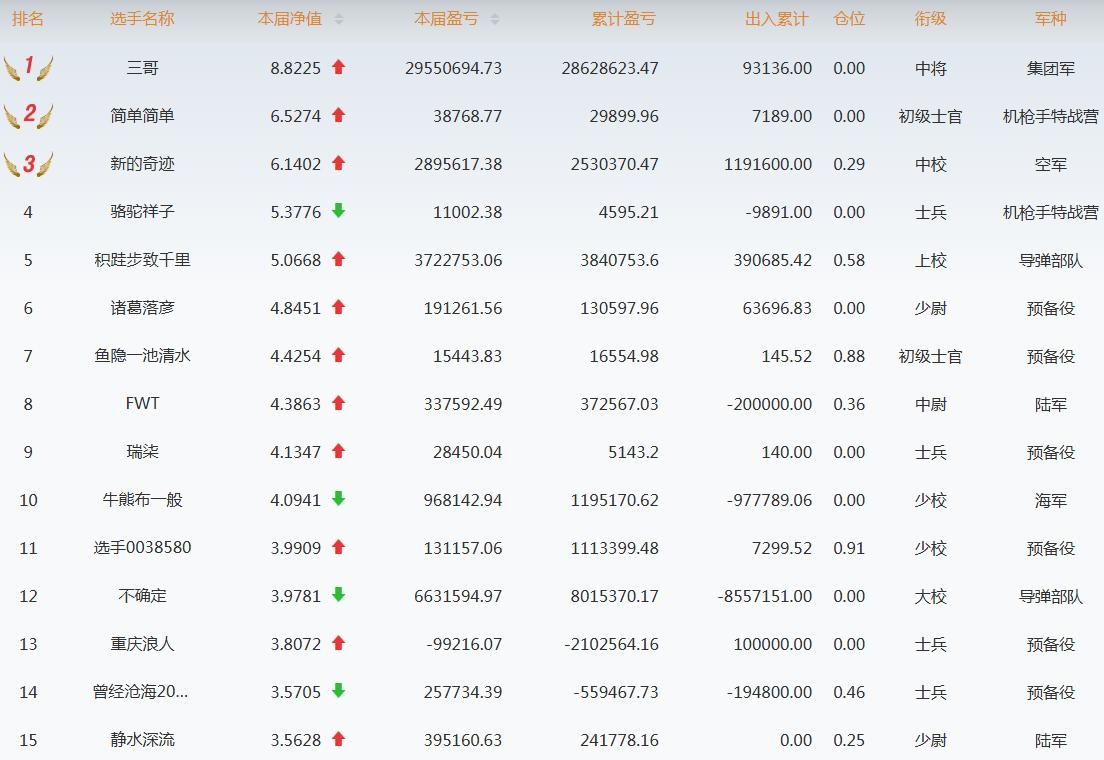
Task: Click the 军种 column header
Action: [x=1050, y=19]
